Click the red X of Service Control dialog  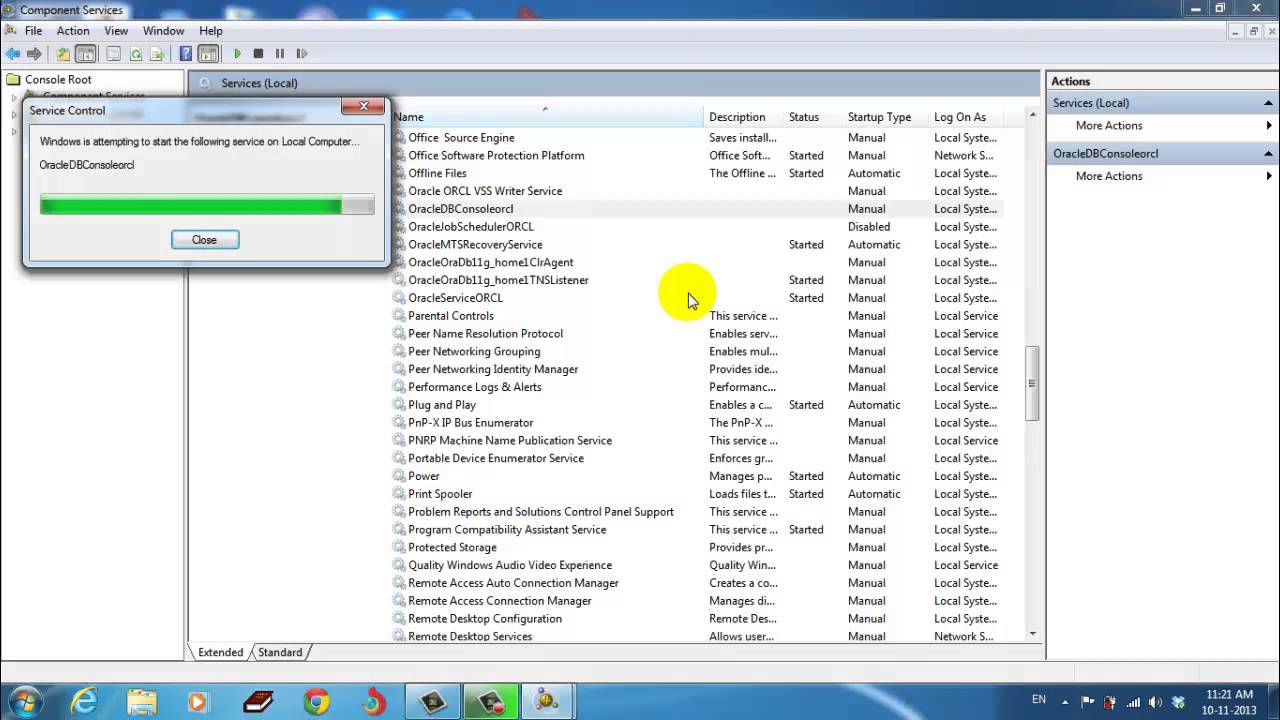pos(363,106)
